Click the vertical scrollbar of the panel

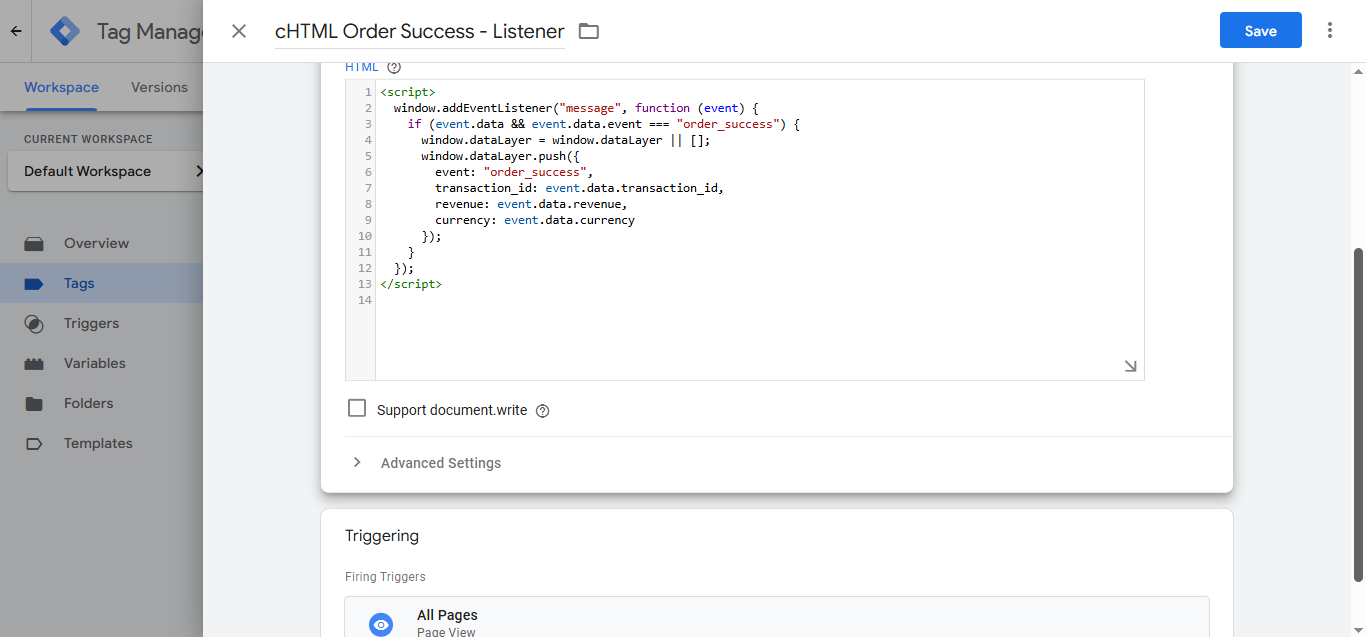coord(1358,415)
